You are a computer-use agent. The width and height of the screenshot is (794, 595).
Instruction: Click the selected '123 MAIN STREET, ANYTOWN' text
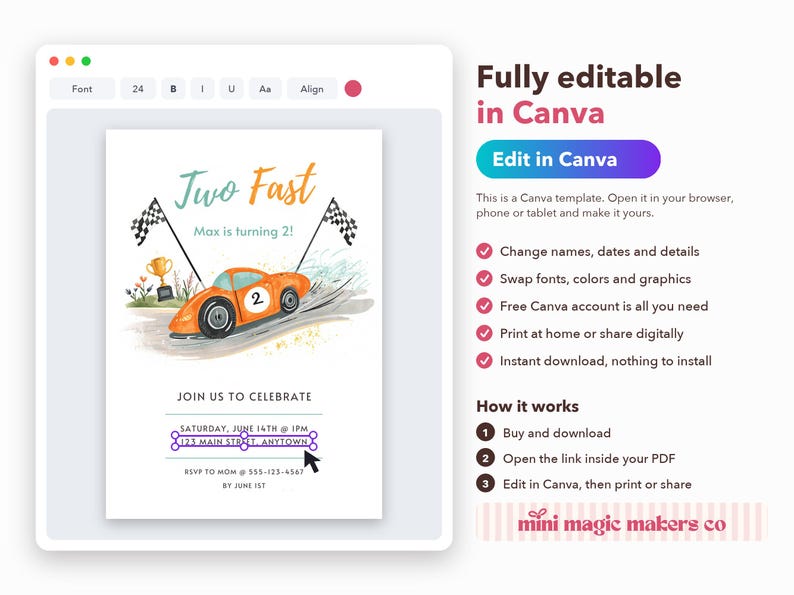click(244, 442)
